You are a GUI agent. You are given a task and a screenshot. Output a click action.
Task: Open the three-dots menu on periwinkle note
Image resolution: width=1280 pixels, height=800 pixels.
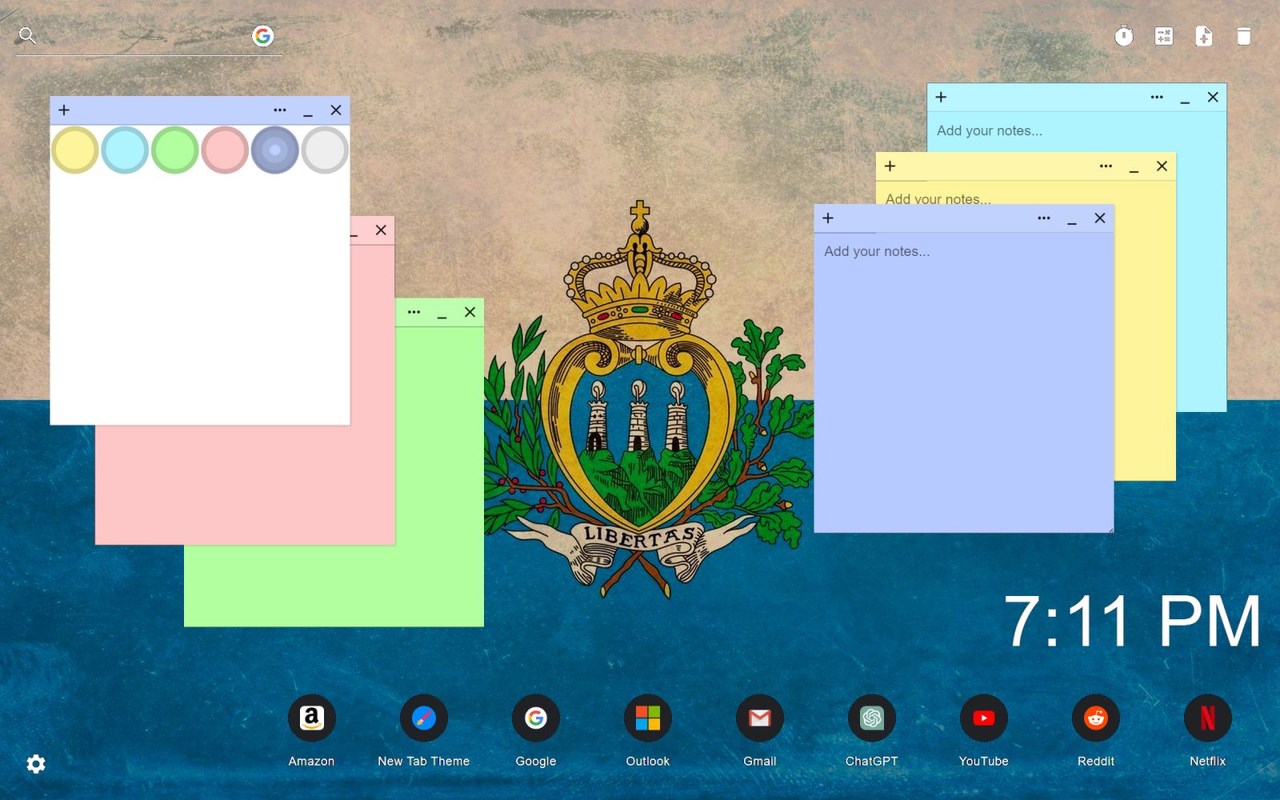[x=1044, y=218]
